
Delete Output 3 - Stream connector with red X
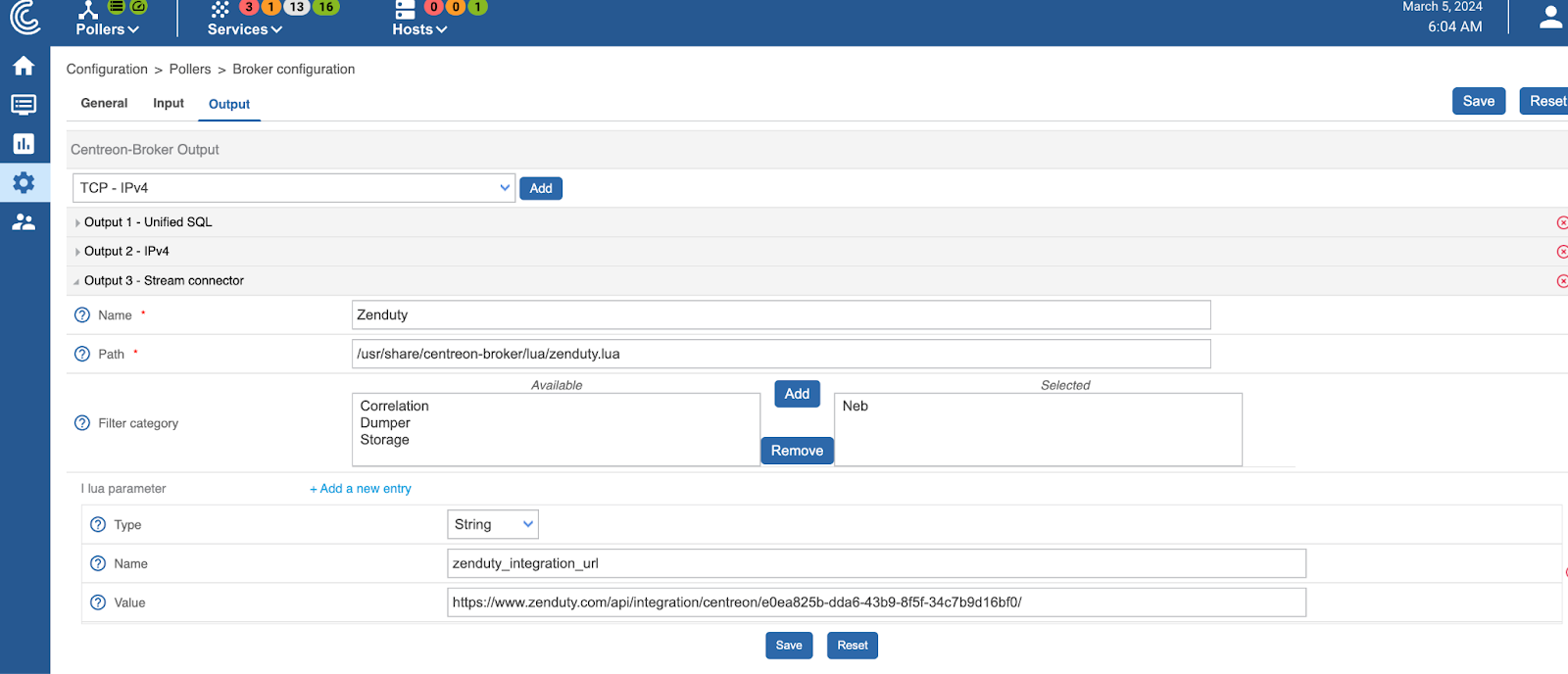coord(1562,281)
